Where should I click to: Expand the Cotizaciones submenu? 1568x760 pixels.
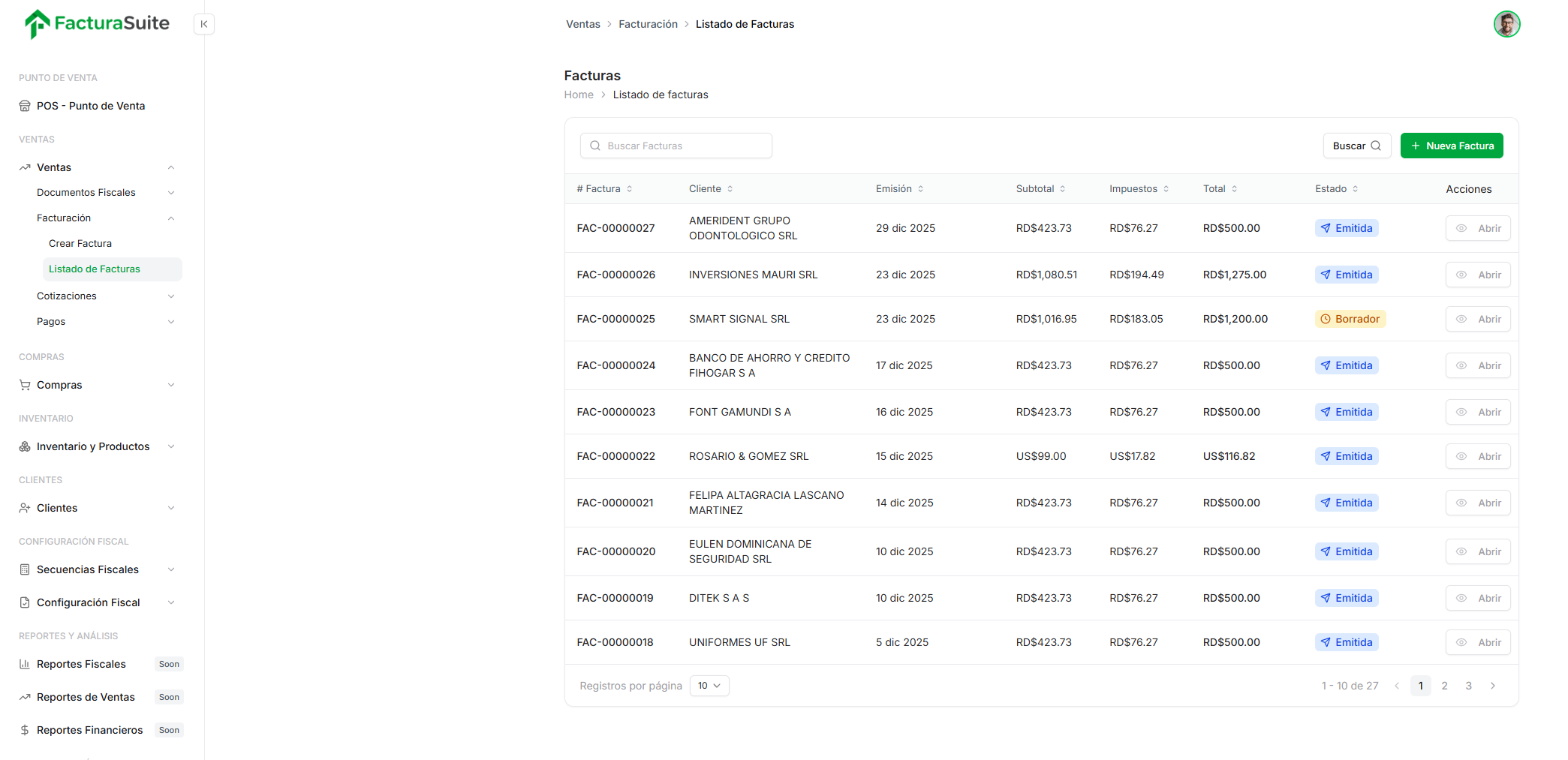coord(171,296)
